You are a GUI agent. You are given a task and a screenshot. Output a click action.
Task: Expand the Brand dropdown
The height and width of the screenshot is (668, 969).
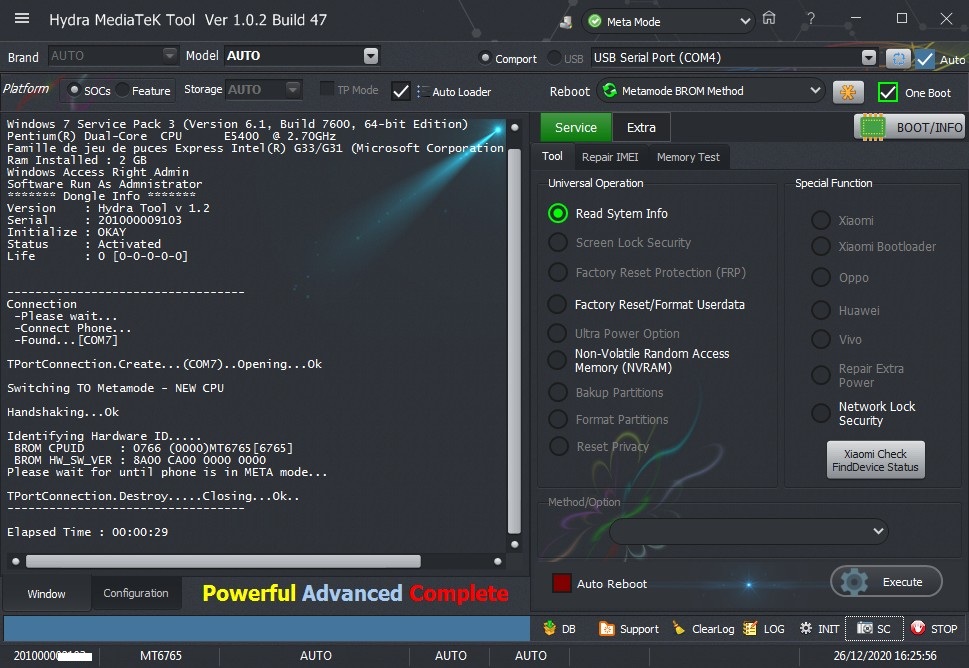(169, 56)
